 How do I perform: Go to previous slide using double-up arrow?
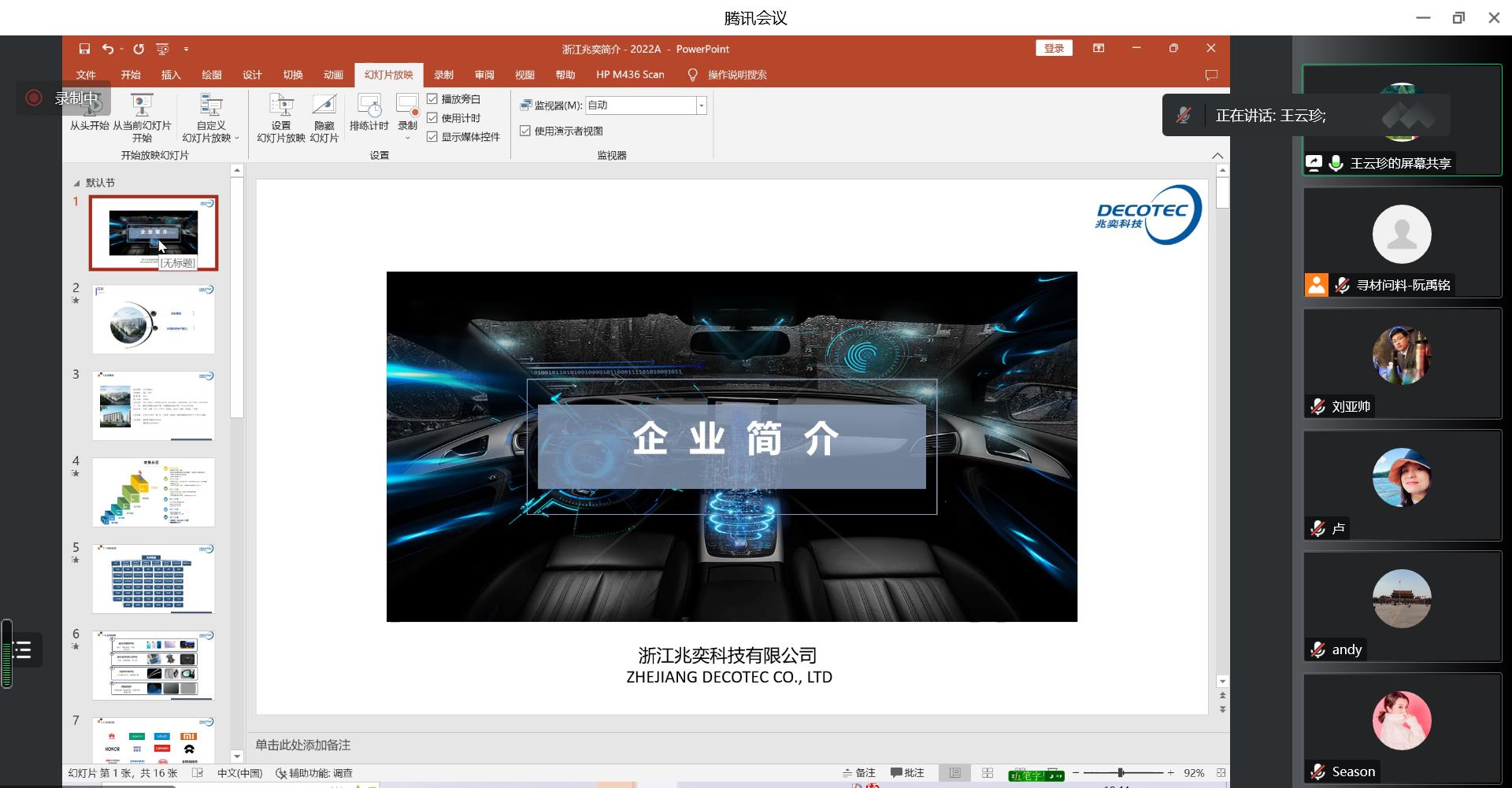[x=1222, y=696]
